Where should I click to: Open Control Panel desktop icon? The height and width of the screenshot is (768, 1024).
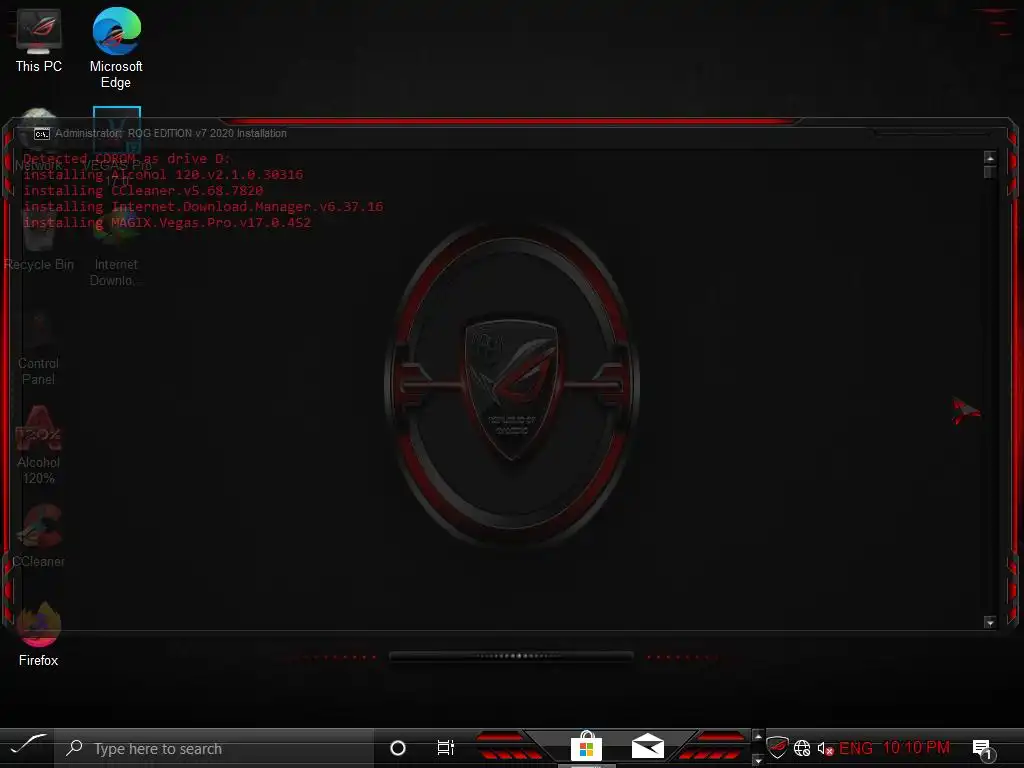pos(39,346)
